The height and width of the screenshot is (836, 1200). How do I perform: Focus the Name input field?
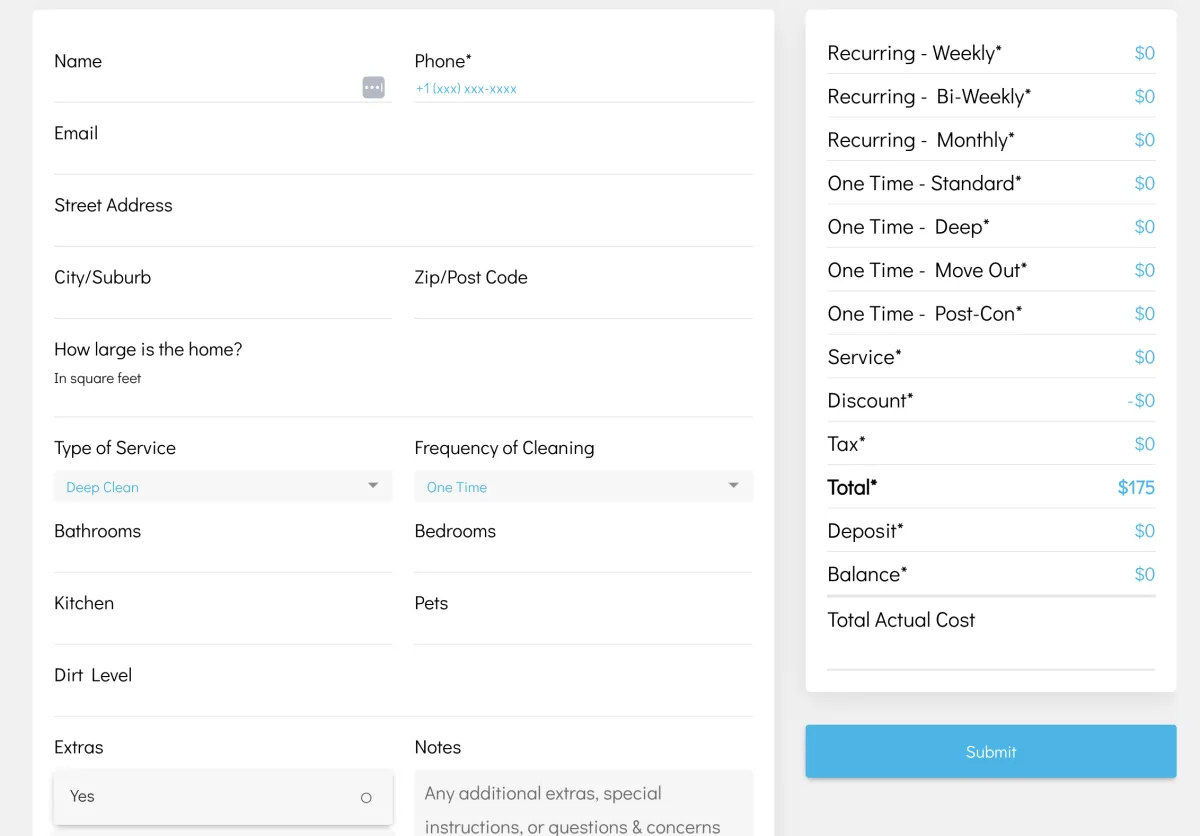point(205,88)
